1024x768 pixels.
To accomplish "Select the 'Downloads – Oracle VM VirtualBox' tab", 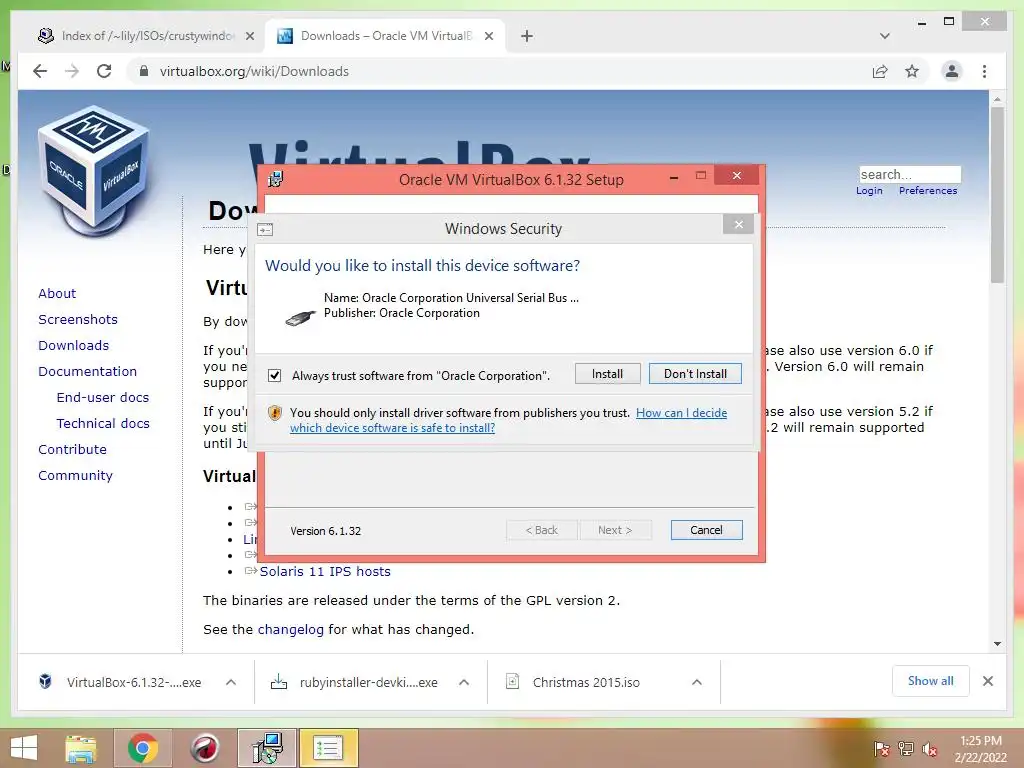I will tap(385, 36).
